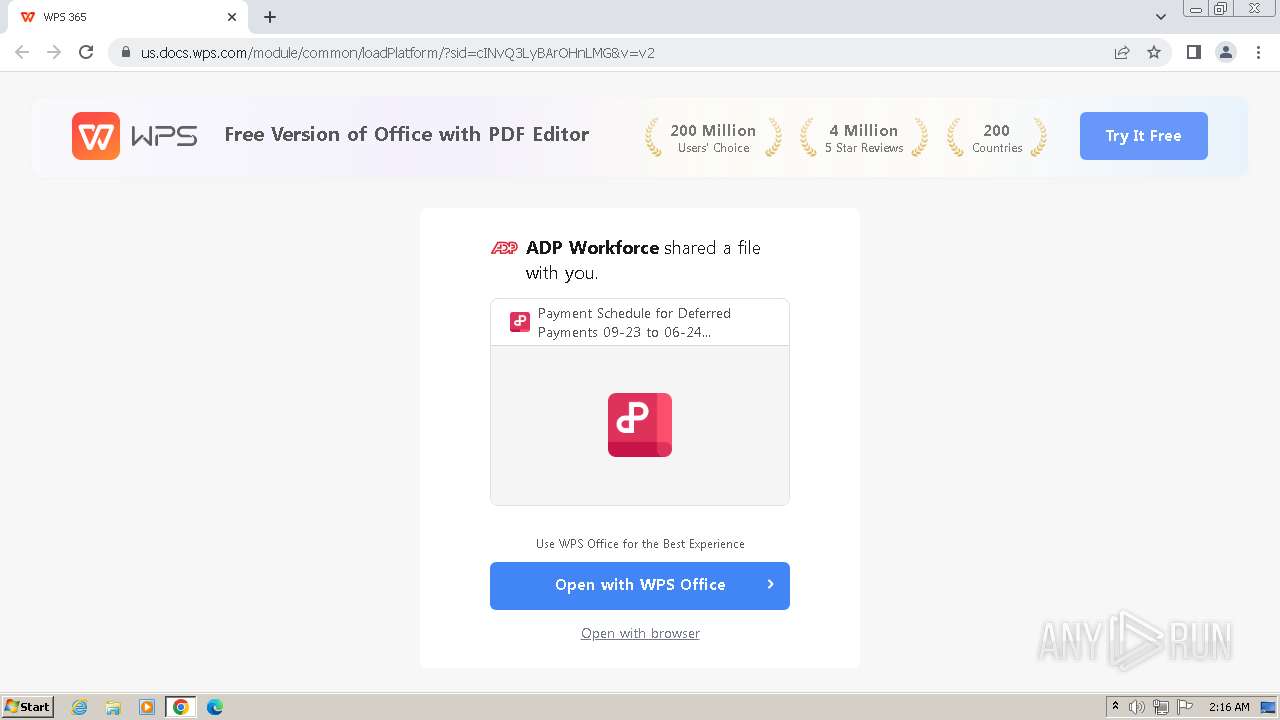Screen dimensions: 1280x720
Task: Click the network tray icon
Action: click(x=1161, y=707)
